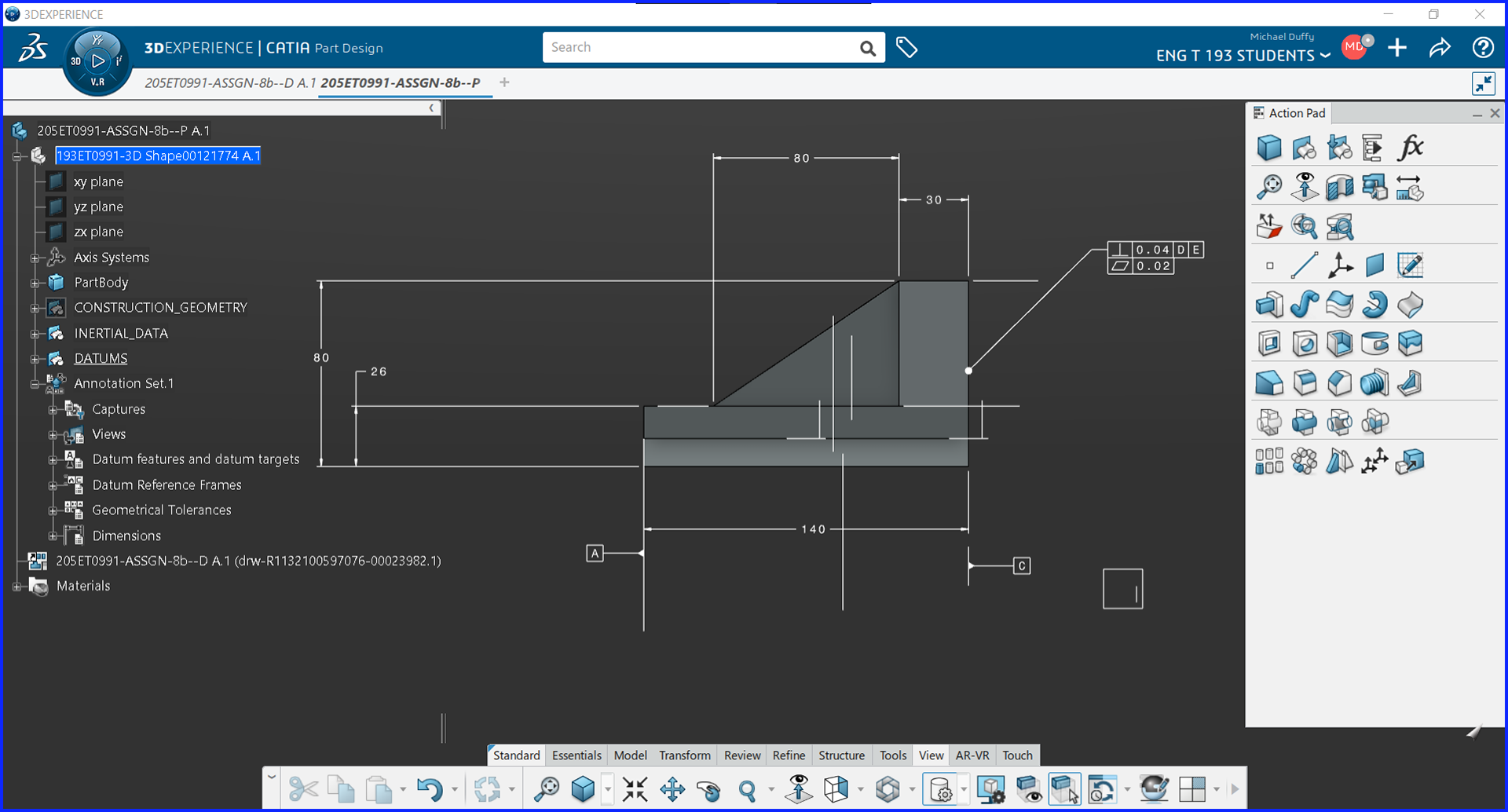Open the help question mark button
1508x812 pixels.
[x=1483, y=48]
